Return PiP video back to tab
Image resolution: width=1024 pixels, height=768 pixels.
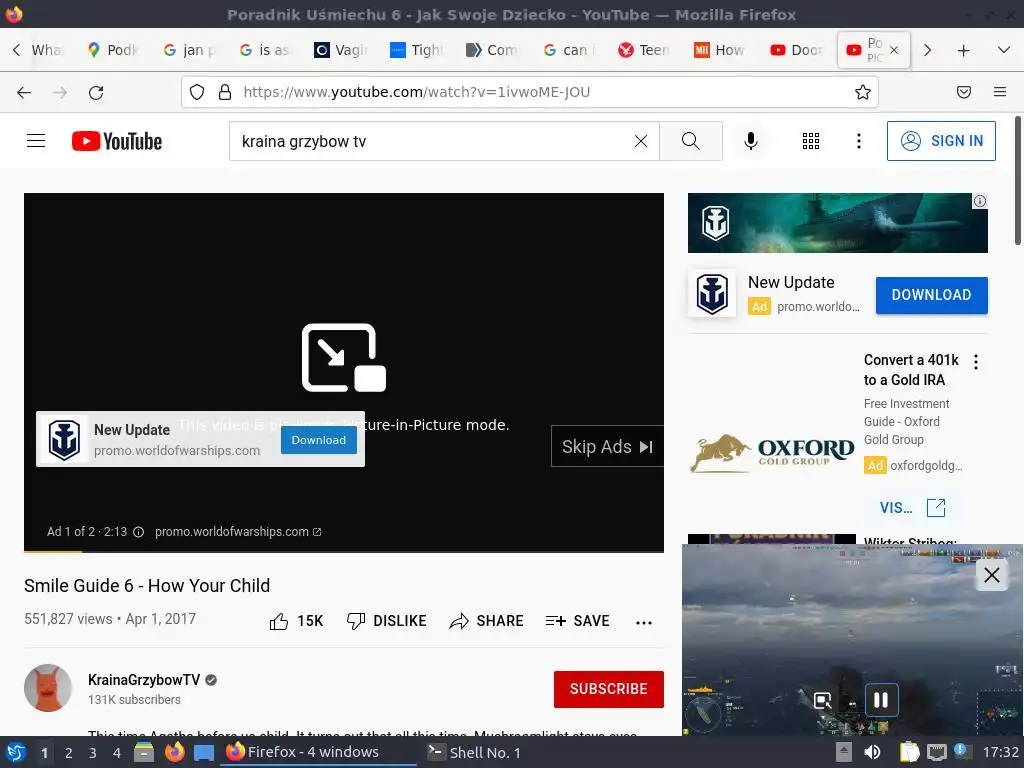coord(823,701)
